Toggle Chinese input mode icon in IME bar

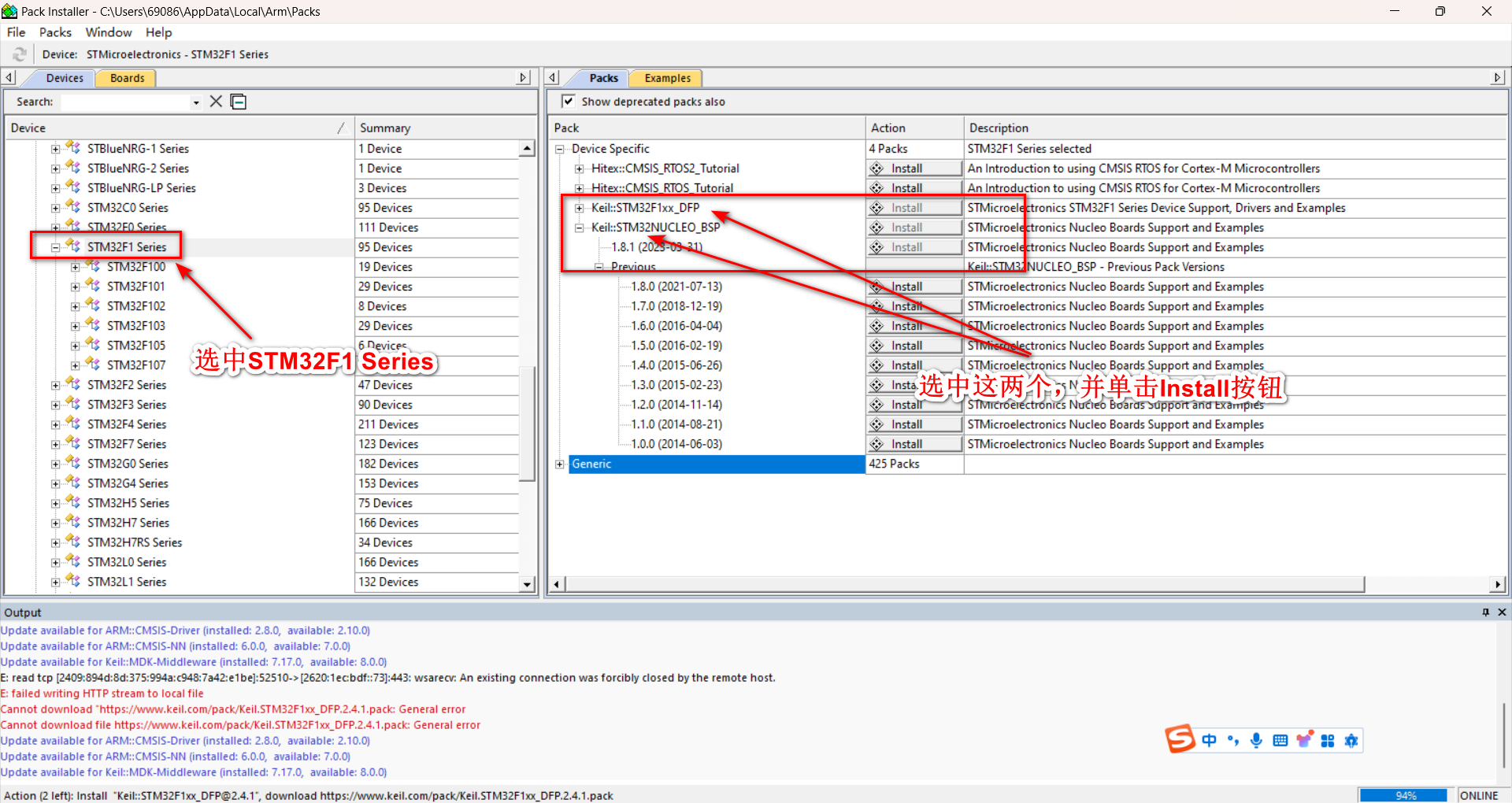1209,740
